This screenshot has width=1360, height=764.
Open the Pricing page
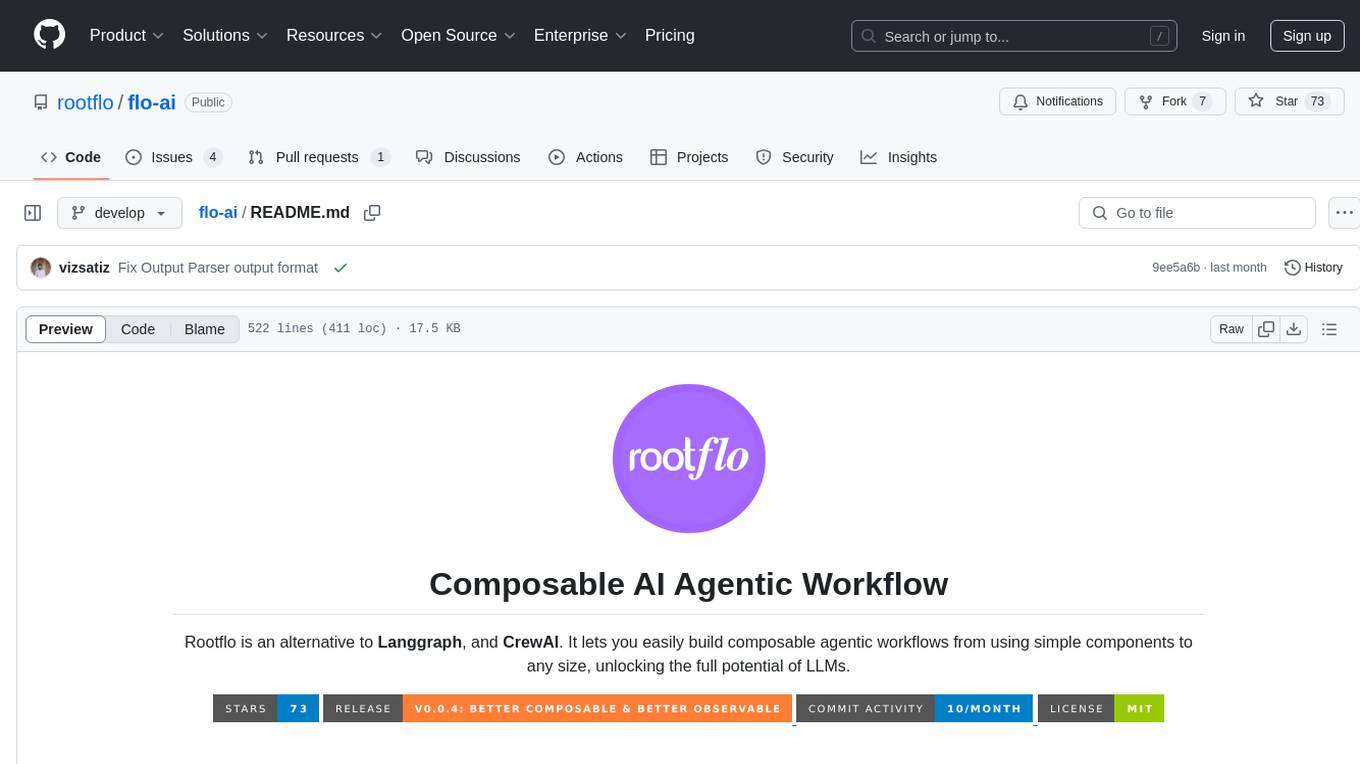click(670, 35)
